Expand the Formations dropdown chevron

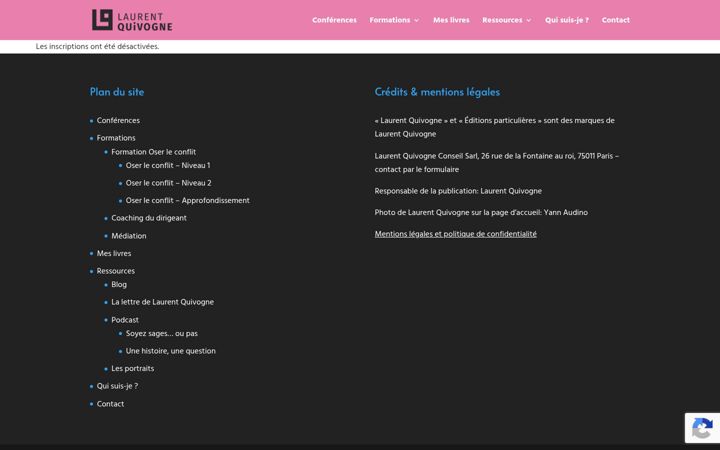pos(416,20)
